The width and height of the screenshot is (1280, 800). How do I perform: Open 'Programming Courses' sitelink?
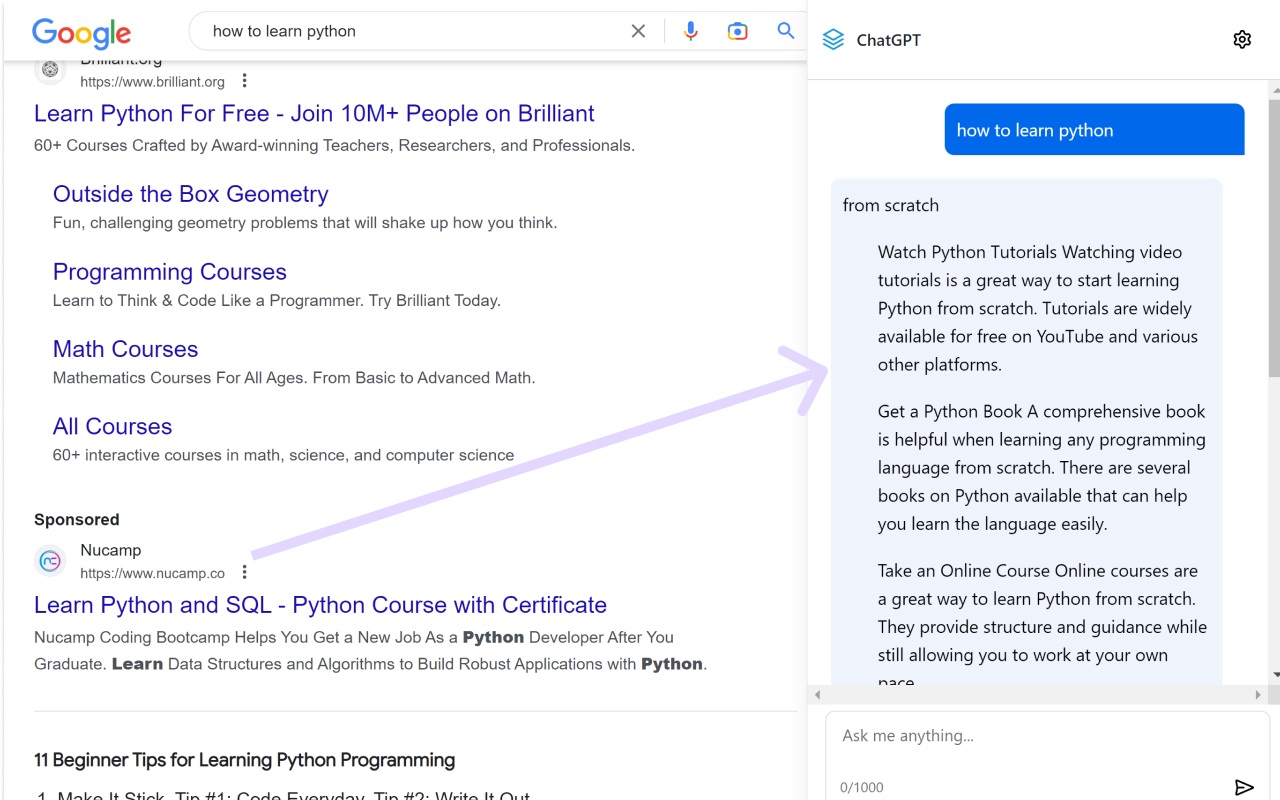click(x=170, y=272)
